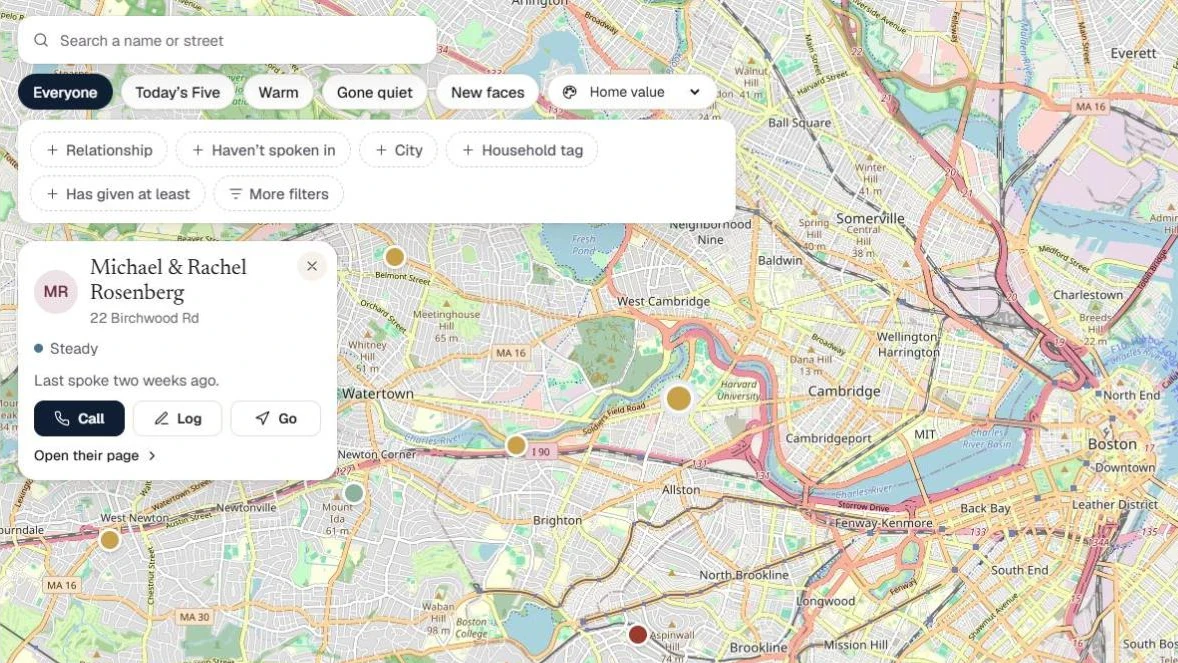Click the plus icon on City chip
Image resolution: width=1178 pixels, height=663 pixels.
tap(381, 150)
